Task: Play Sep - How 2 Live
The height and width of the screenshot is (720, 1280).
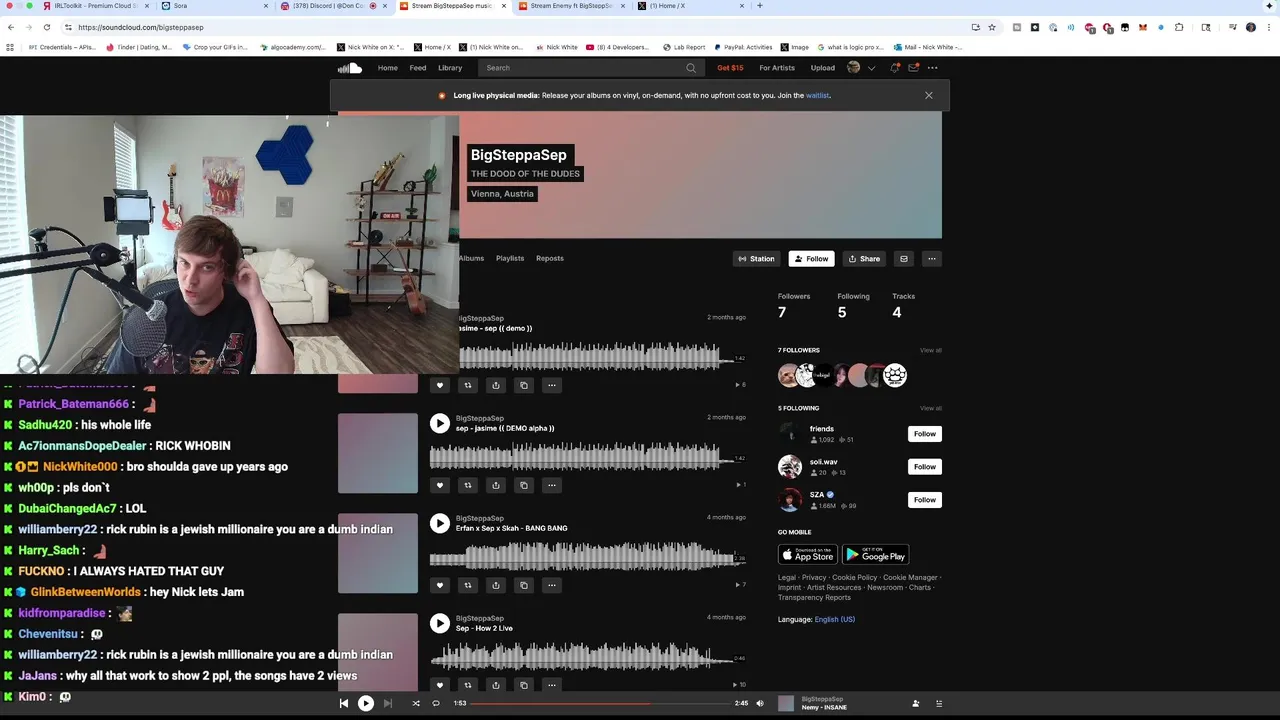Action: point(440,623)
